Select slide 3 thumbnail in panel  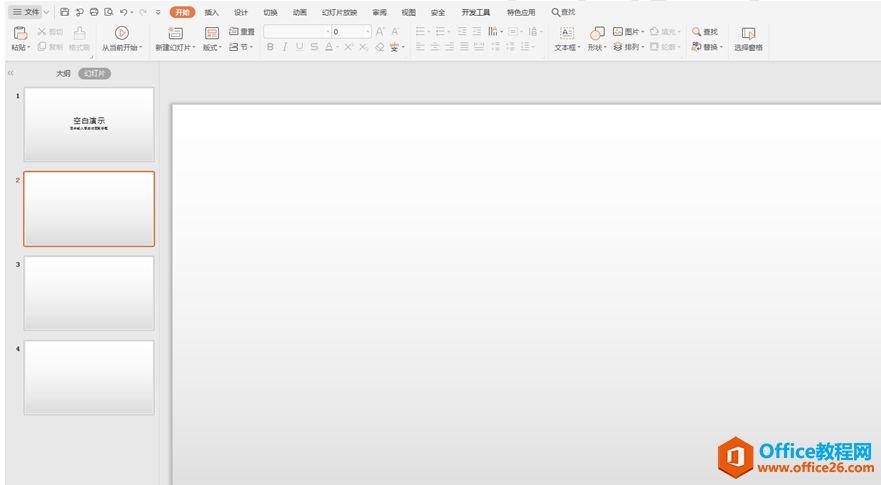click(x=89, y=293)
